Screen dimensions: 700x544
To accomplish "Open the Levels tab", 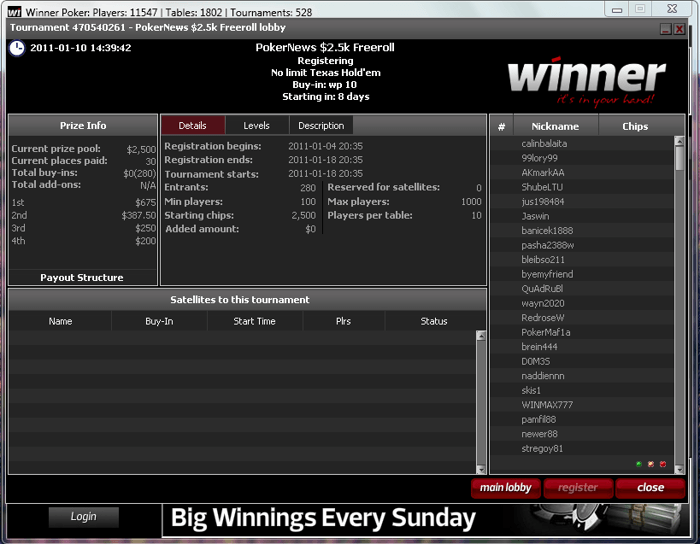I will click(257, 125).
